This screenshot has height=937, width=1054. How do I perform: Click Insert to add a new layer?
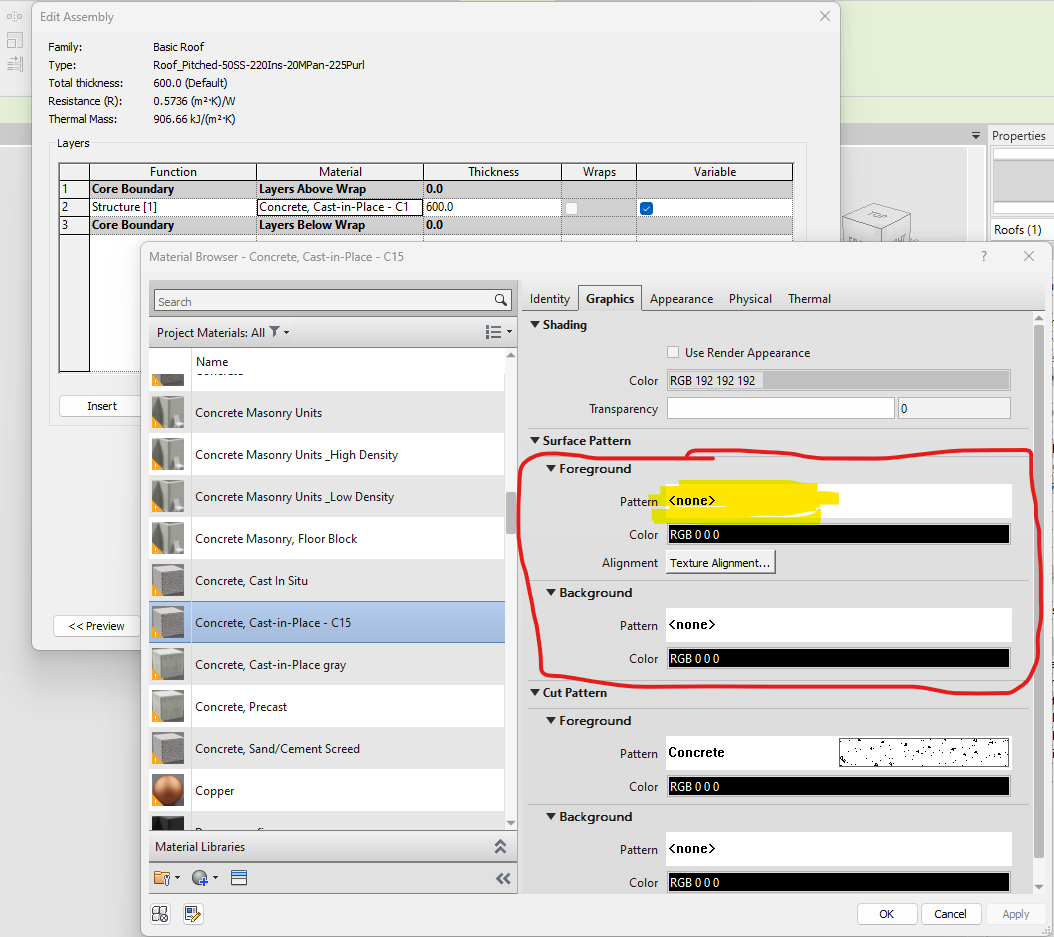(100, 406)
